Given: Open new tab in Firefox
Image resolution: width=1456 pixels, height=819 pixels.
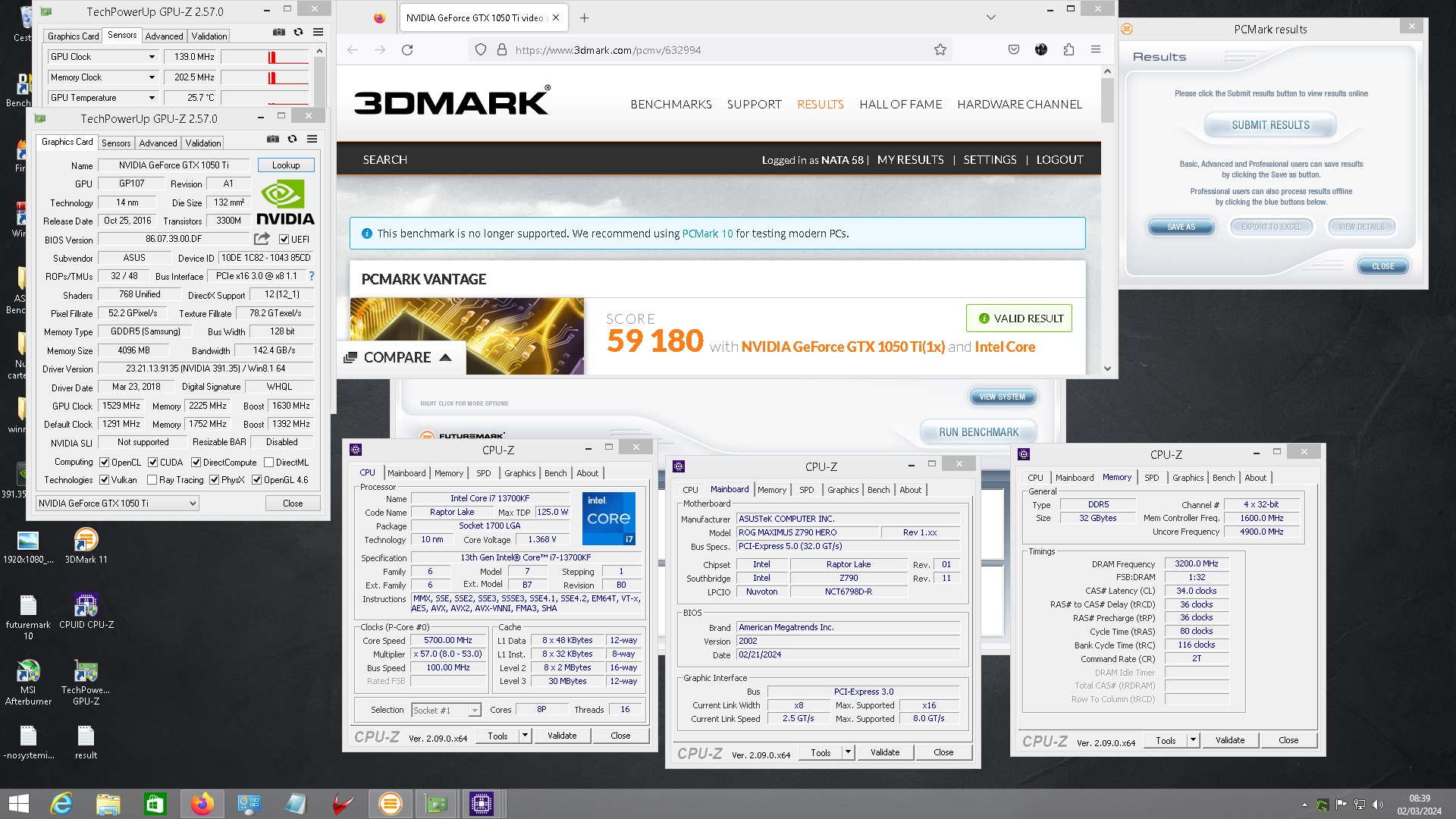Looking at the screenshot, I should 584,18.
